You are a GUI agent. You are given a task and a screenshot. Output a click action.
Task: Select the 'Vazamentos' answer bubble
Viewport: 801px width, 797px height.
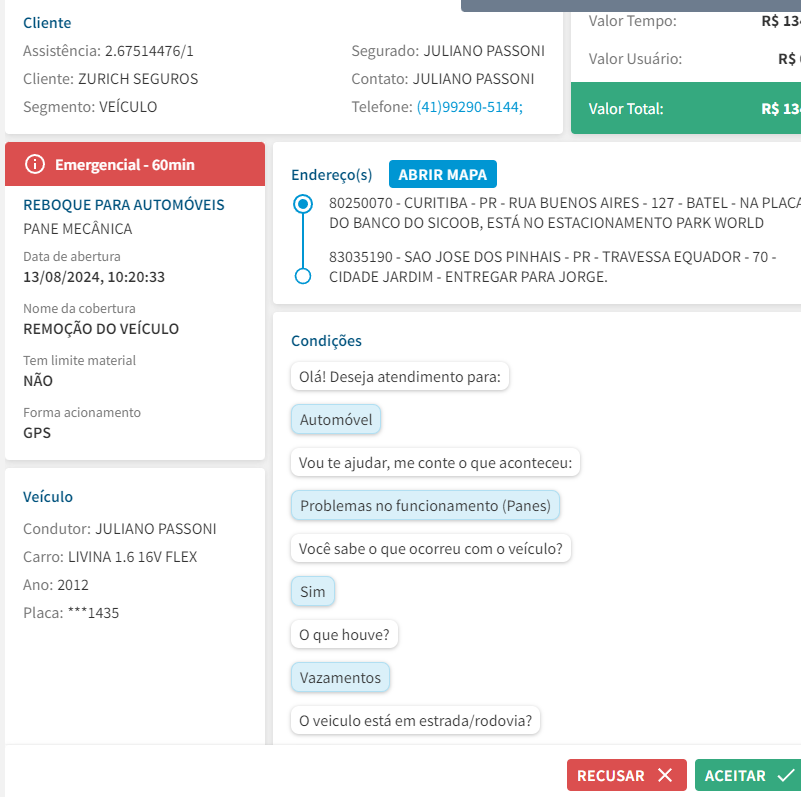pyautogui.click(x=340, y=678)
